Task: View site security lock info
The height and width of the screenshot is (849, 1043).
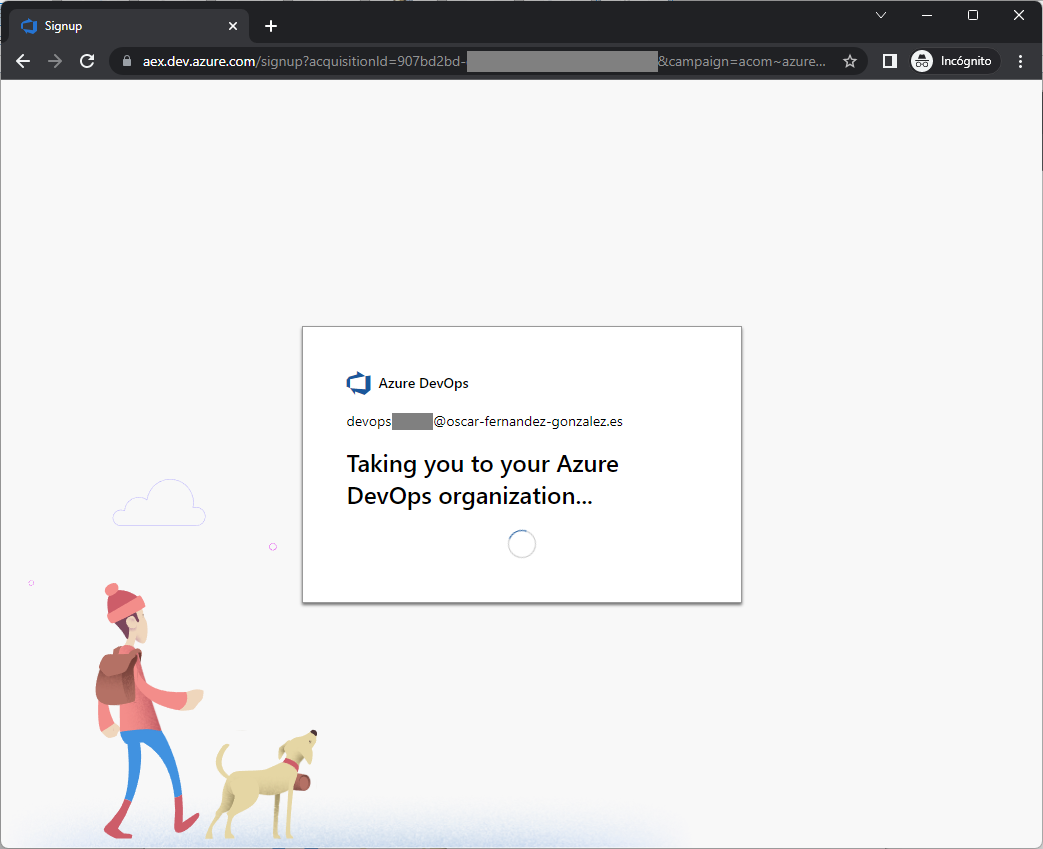Action: (x=126, y=61)
